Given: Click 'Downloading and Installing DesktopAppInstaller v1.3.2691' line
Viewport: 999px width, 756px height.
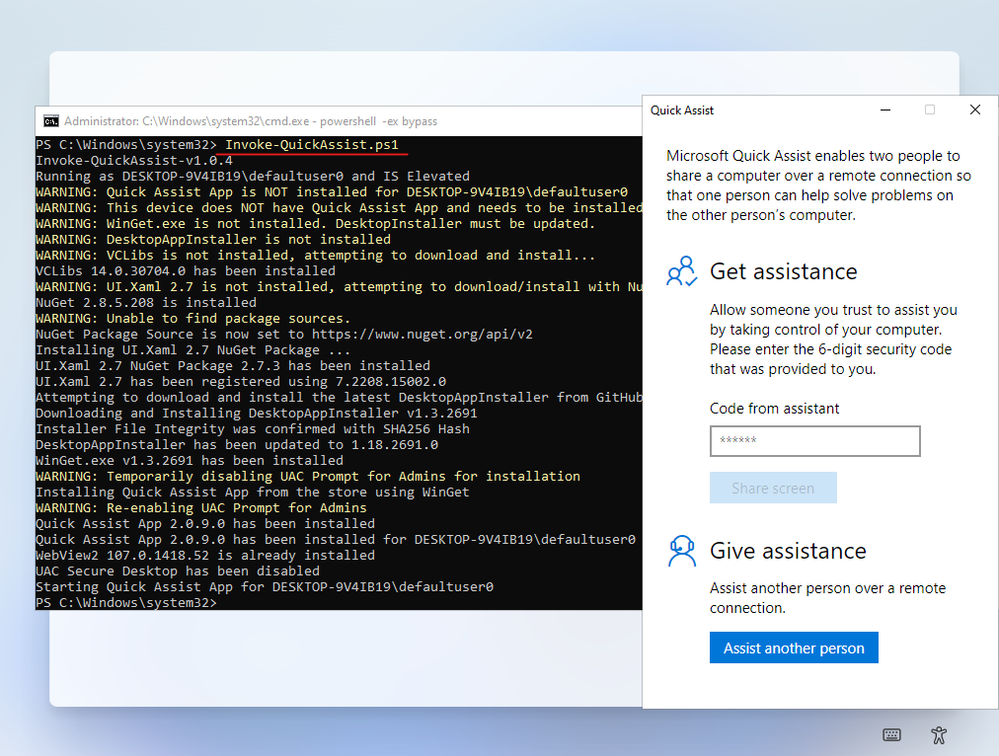Looking at the screenshot, I should [256, 413].
